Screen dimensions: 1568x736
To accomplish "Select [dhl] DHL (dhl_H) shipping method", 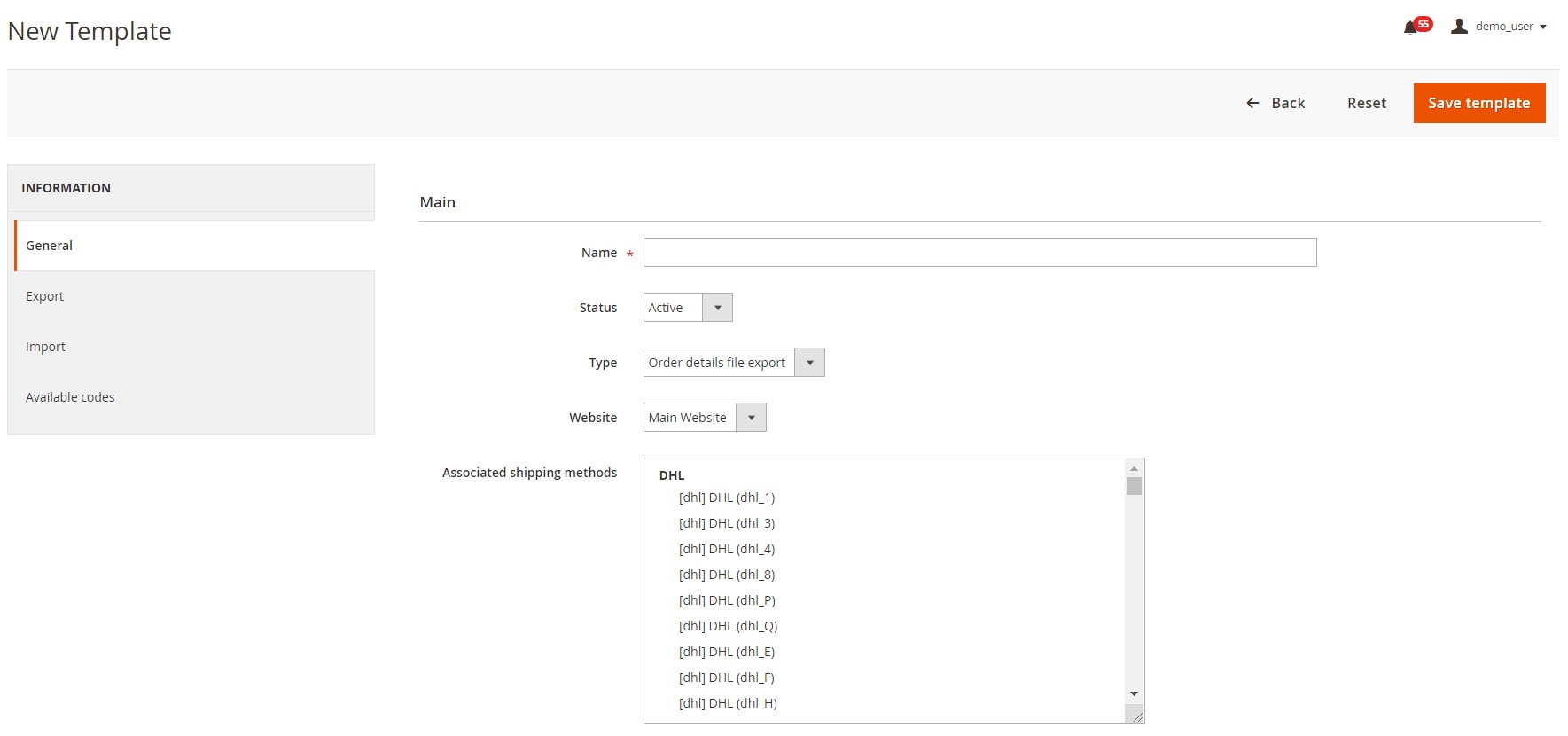I will coord(728,703).
